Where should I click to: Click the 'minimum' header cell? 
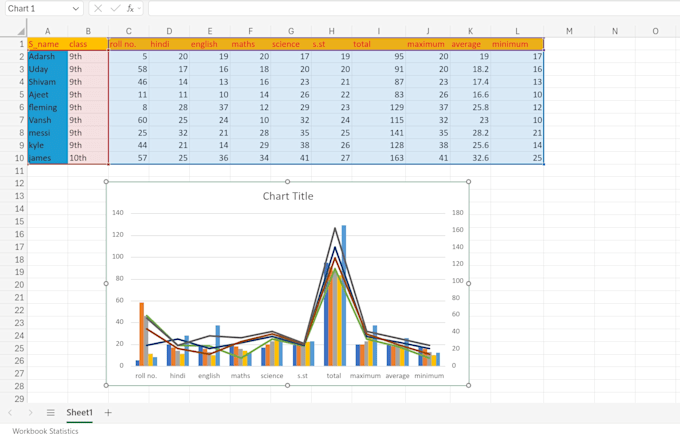tap(517, 44)
